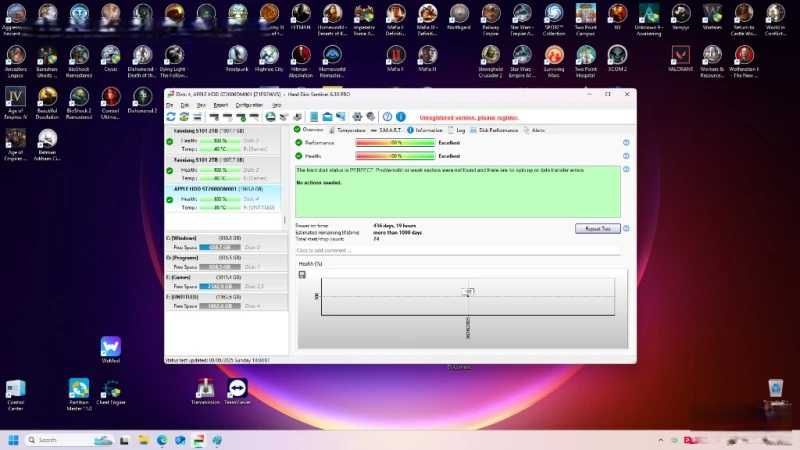Click the blue info circle toolbar icon

tap(401, 117)
